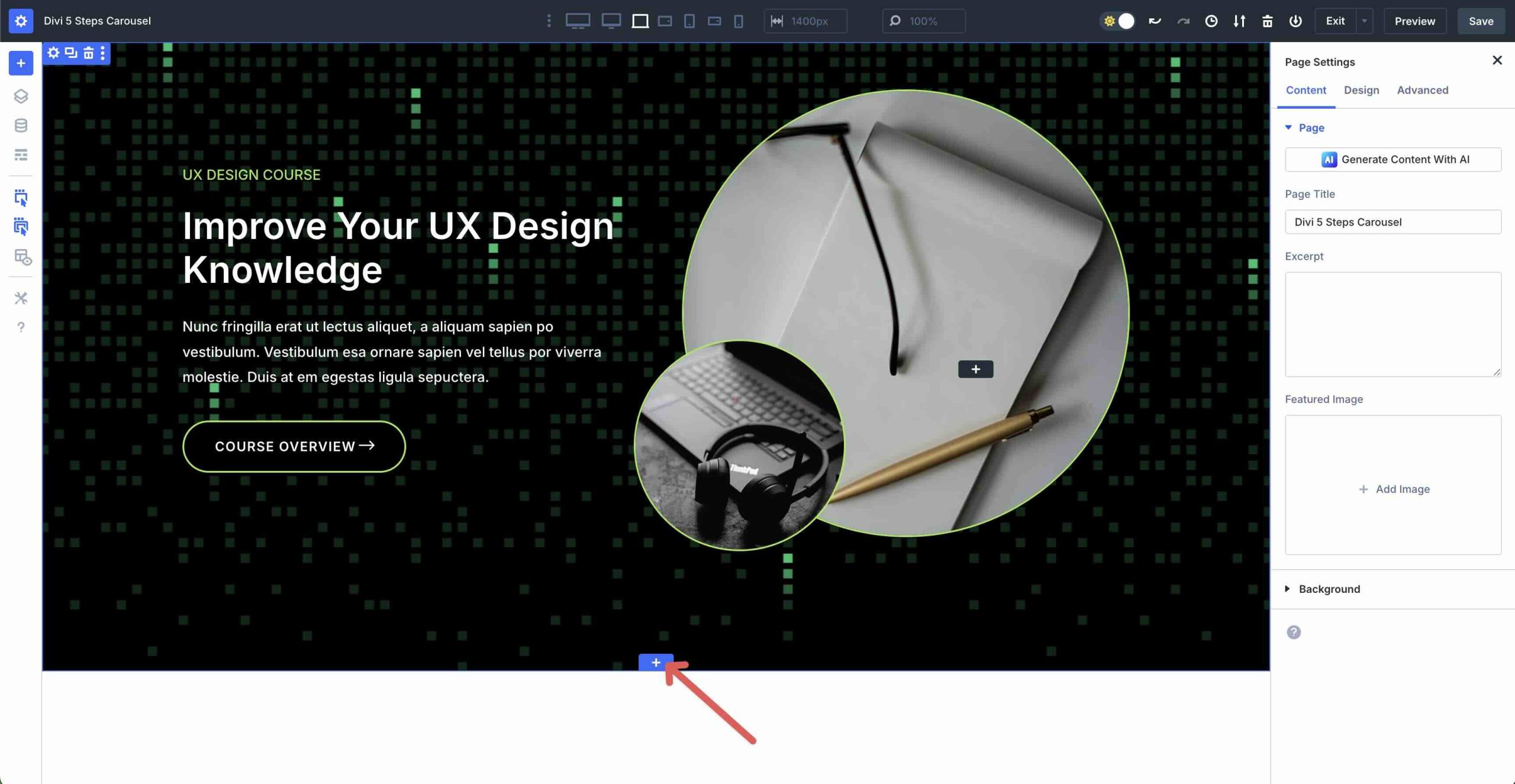
Task: Click the Preview button
Action: pos(1415,21)
